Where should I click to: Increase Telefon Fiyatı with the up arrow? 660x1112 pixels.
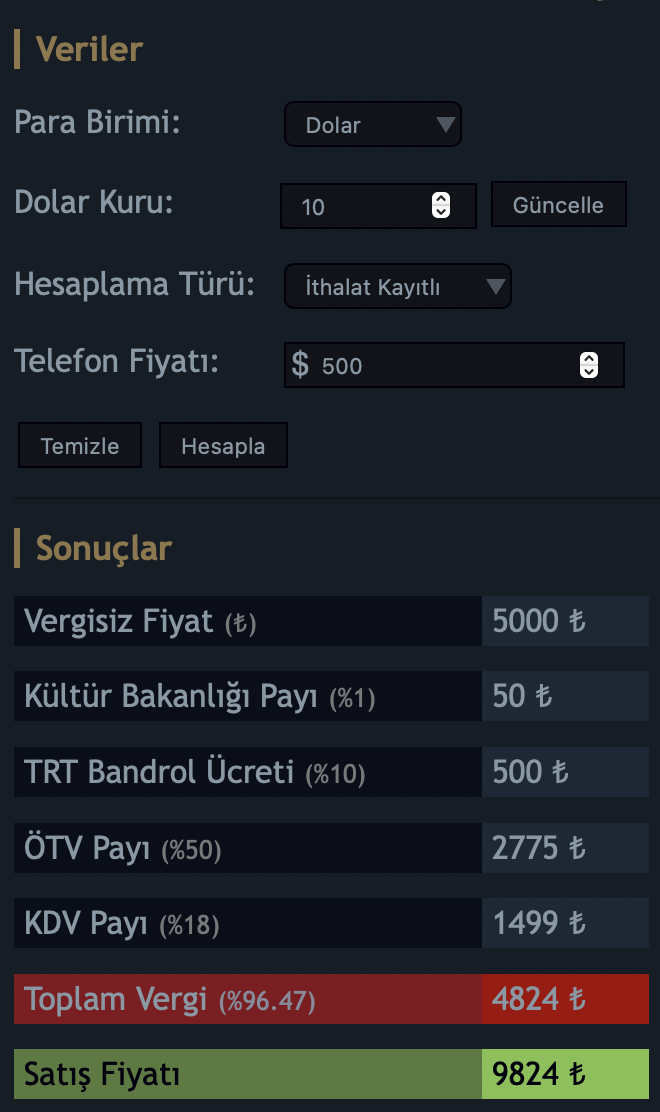[x=589, y=359]
